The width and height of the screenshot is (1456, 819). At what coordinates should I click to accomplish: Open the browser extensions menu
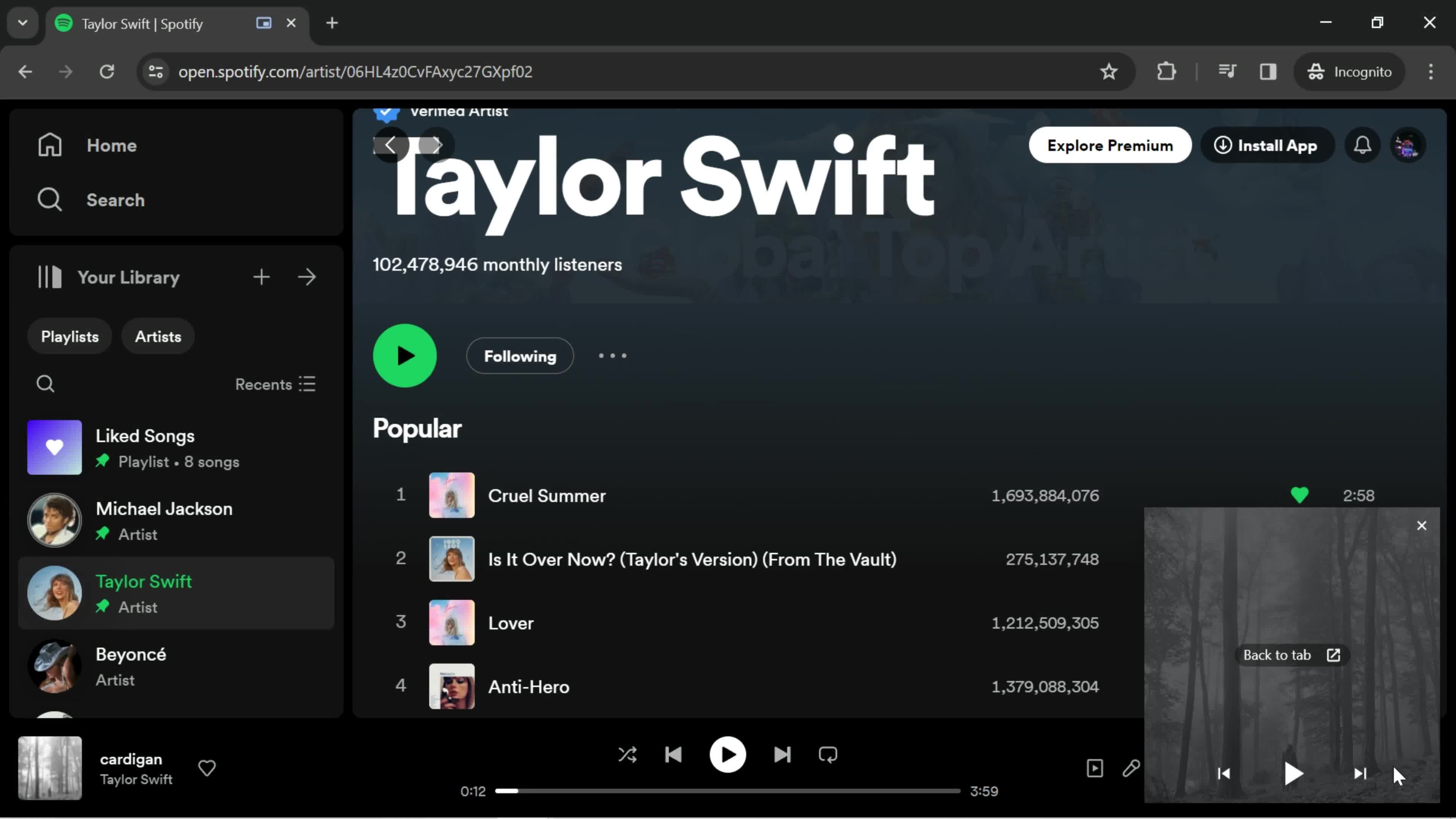point(1166,72)
